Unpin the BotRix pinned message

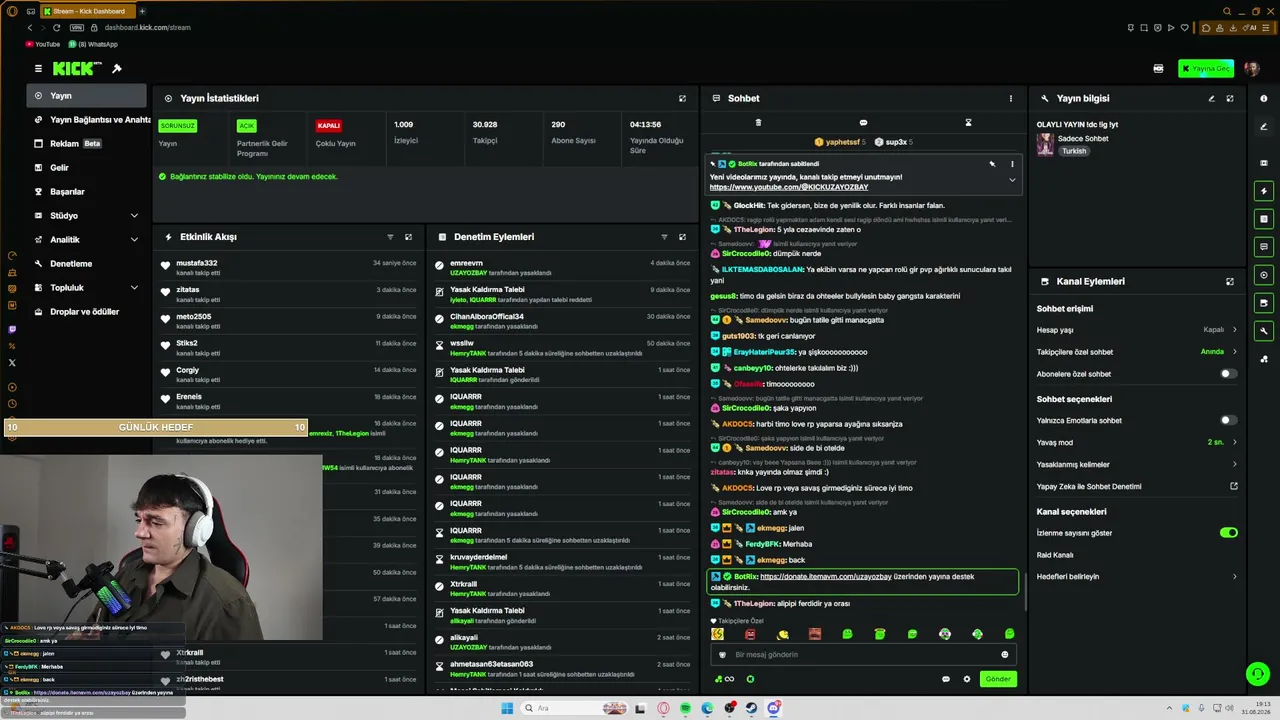(x=992, y=163)
